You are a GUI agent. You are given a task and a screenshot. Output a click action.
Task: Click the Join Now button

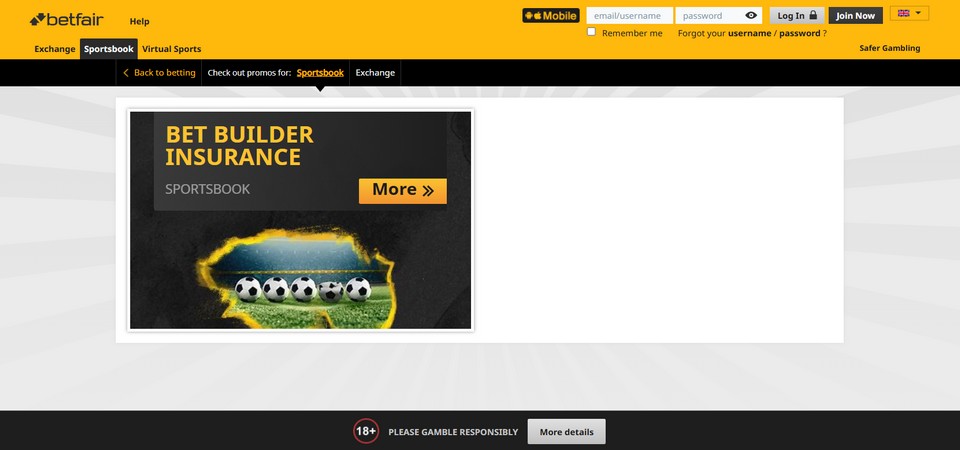tap(856, 16)
